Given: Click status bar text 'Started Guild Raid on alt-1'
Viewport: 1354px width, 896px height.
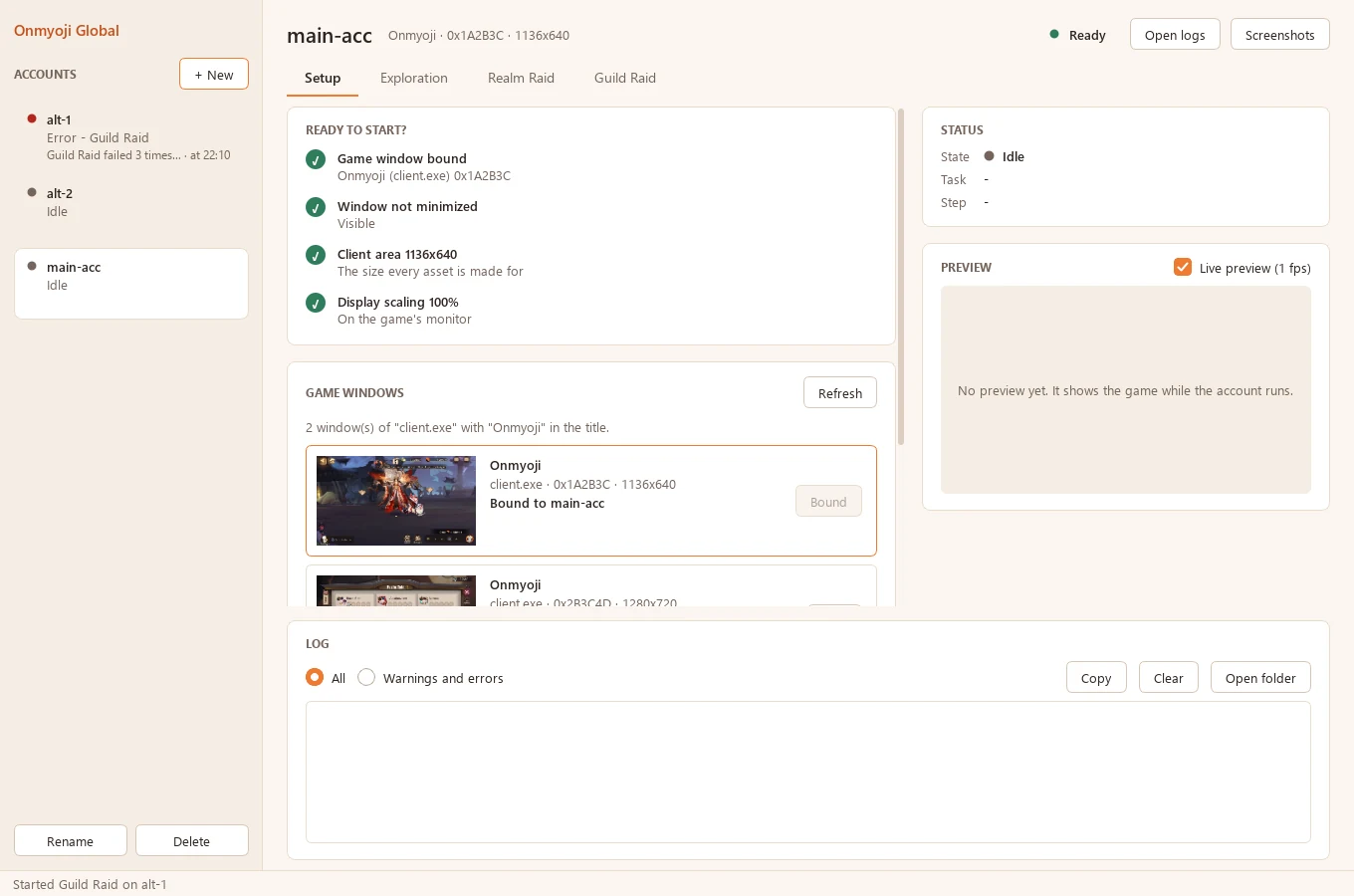Looking at the screenshot, I should [x=90, y=884].
